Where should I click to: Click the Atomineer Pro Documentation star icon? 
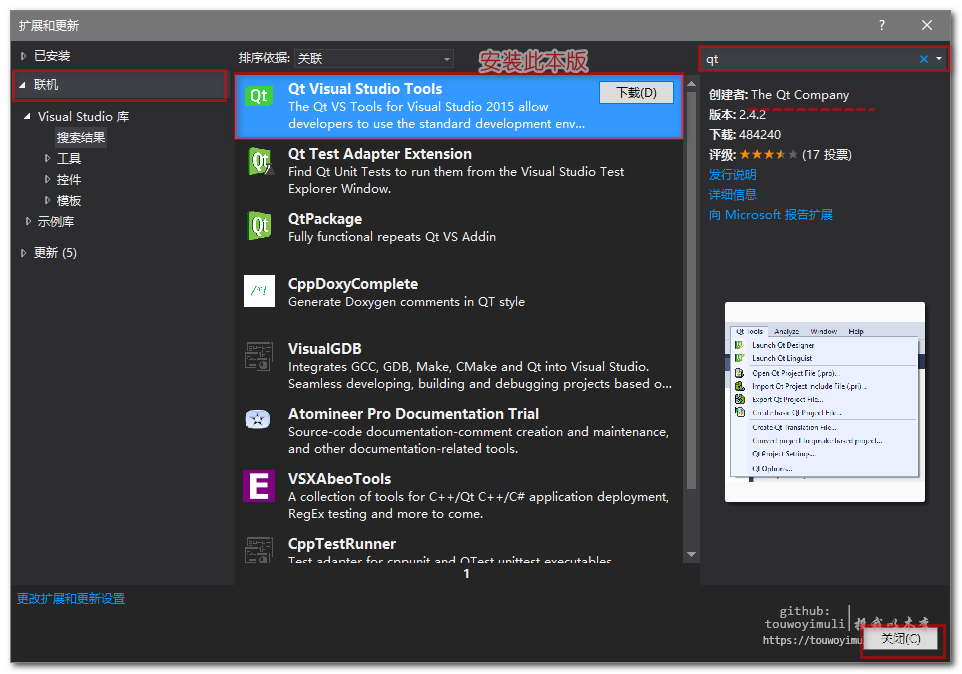[258, 419]
